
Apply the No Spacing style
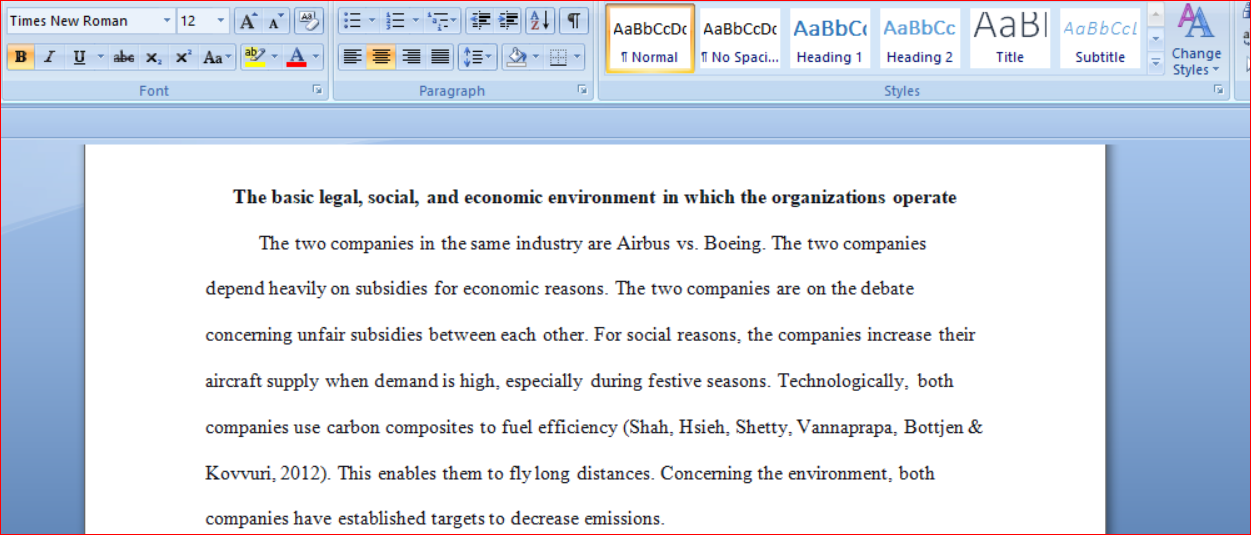(x=740, y=38)
